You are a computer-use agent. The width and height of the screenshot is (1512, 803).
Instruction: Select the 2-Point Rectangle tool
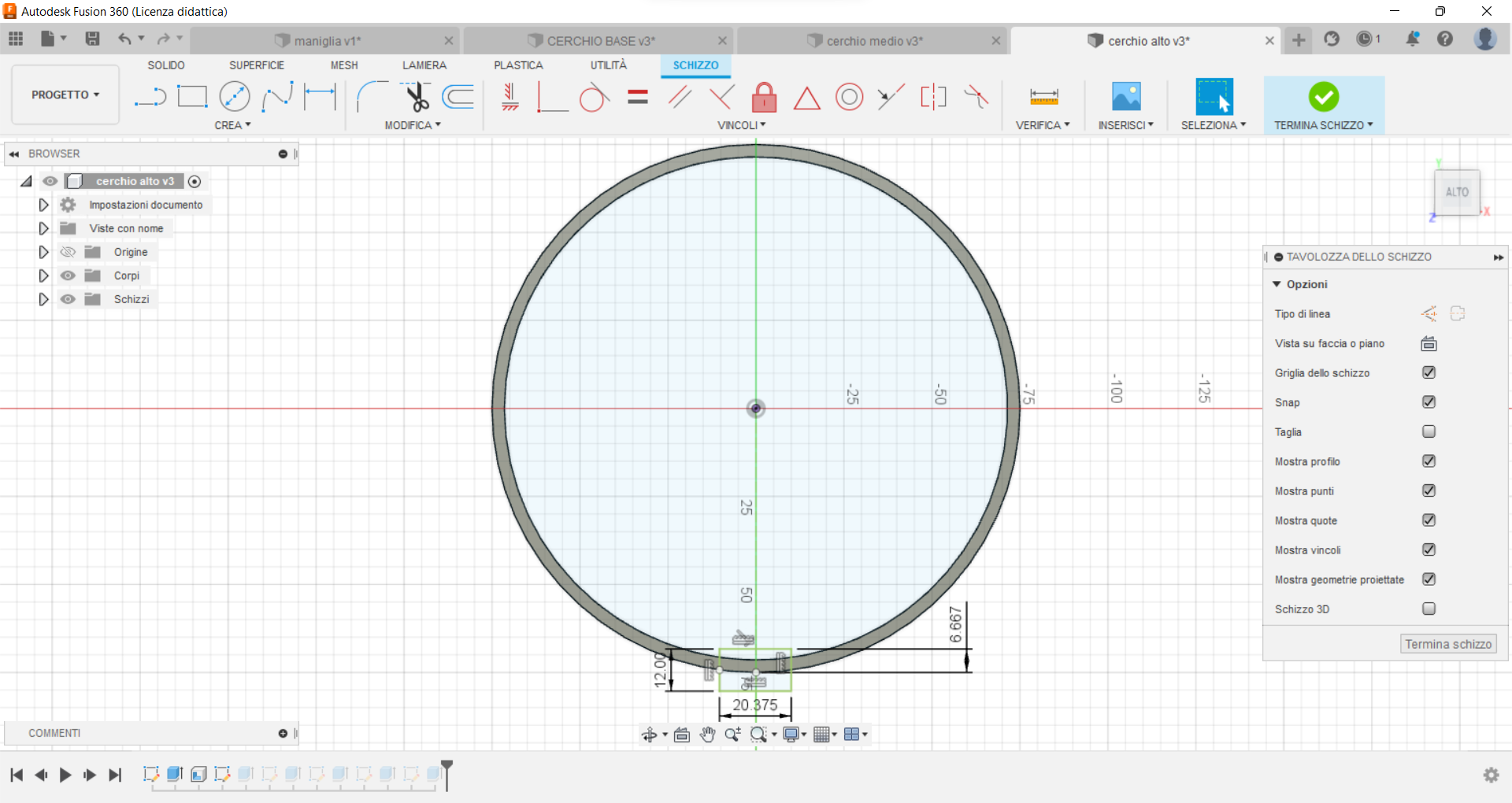[192, 96]
